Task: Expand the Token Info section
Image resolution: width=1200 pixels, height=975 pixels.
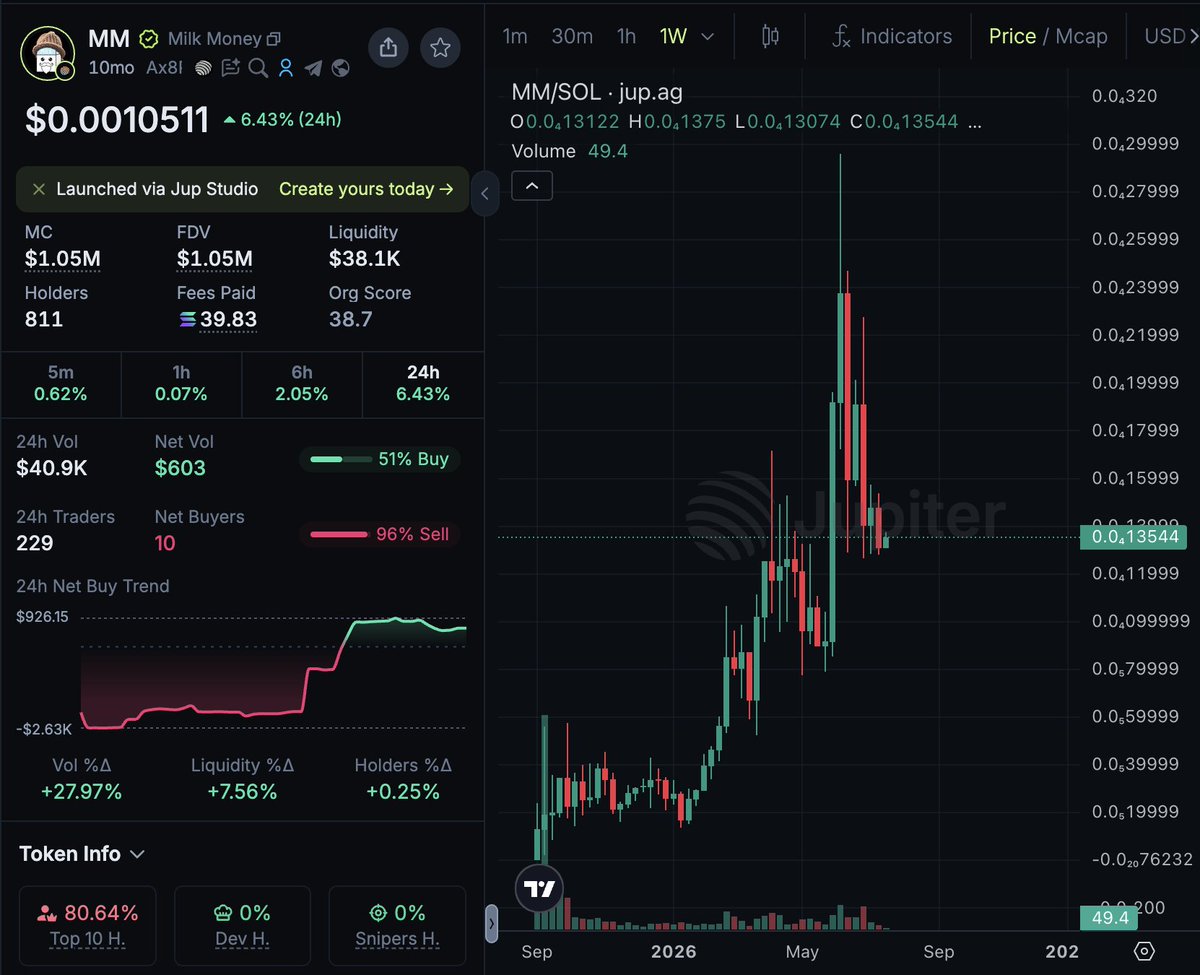Action: 83,854
